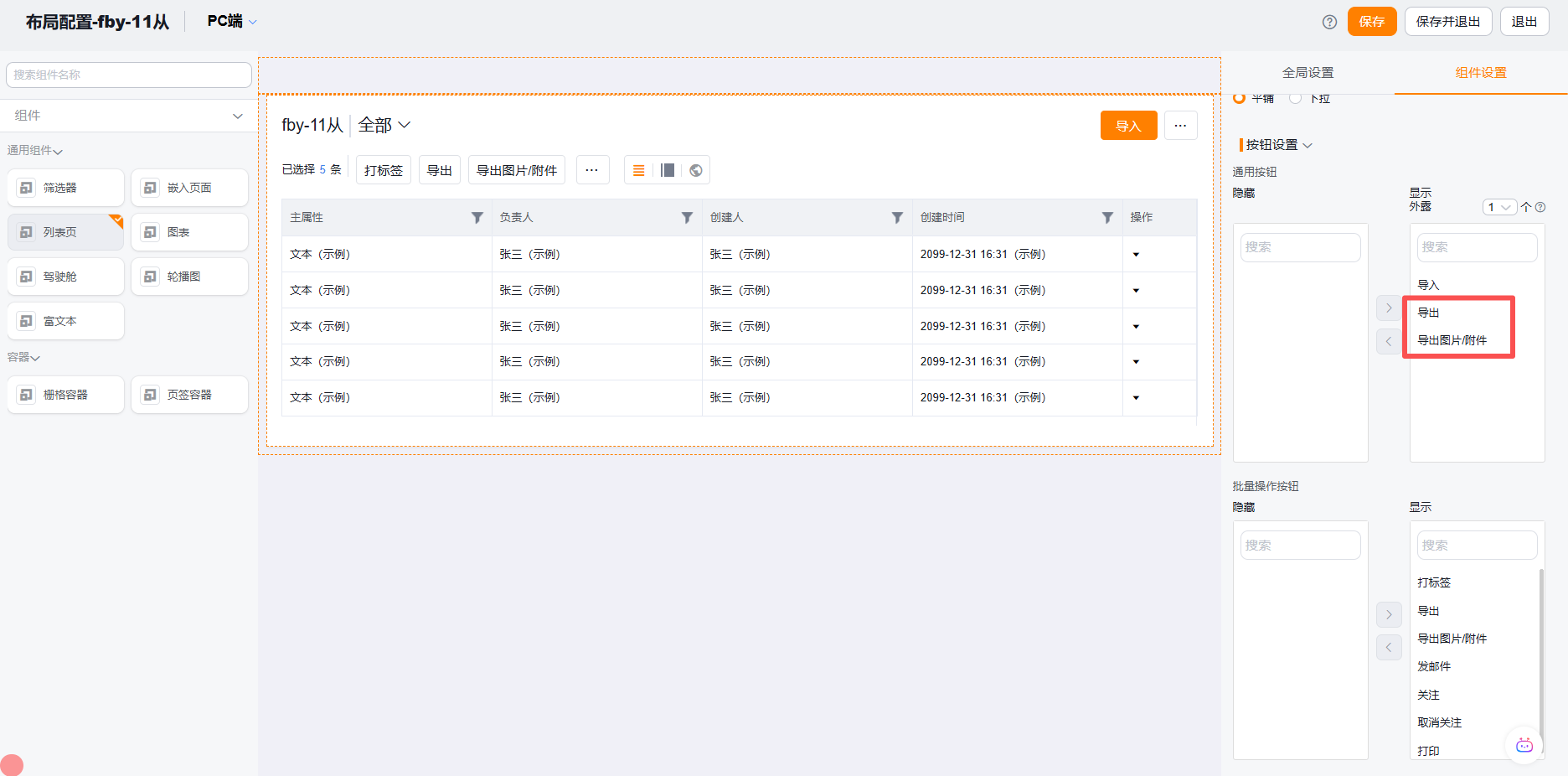The width and height of the screenshot is (1568, 776).
Task: Click the 保存并退出 button
Action: [x=1447, y=22]
